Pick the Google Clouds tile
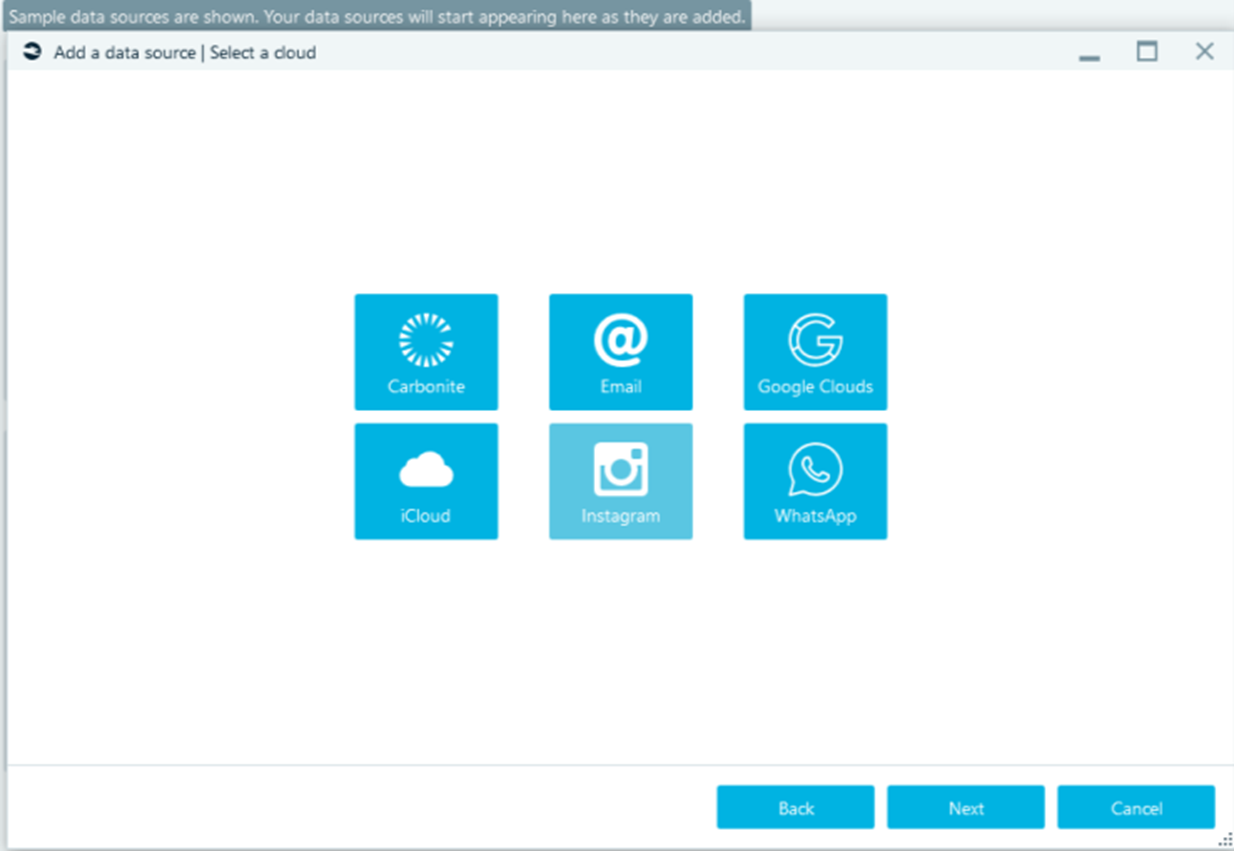 coord(815,352)
